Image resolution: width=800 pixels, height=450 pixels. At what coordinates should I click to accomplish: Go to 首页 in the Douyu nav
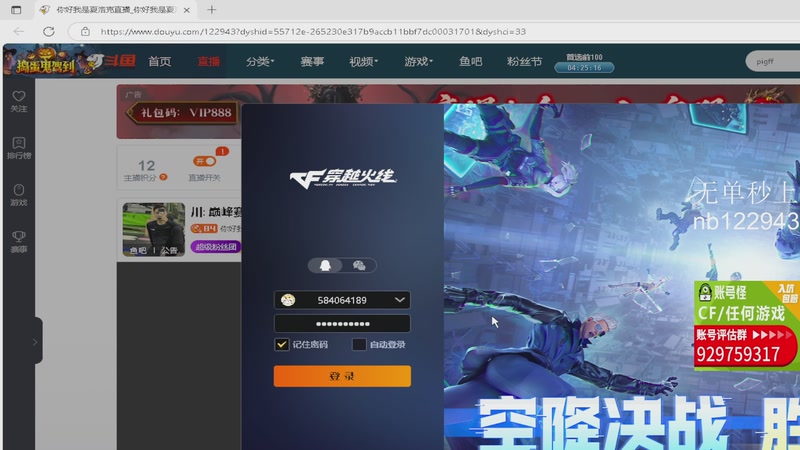pos(160,61)
